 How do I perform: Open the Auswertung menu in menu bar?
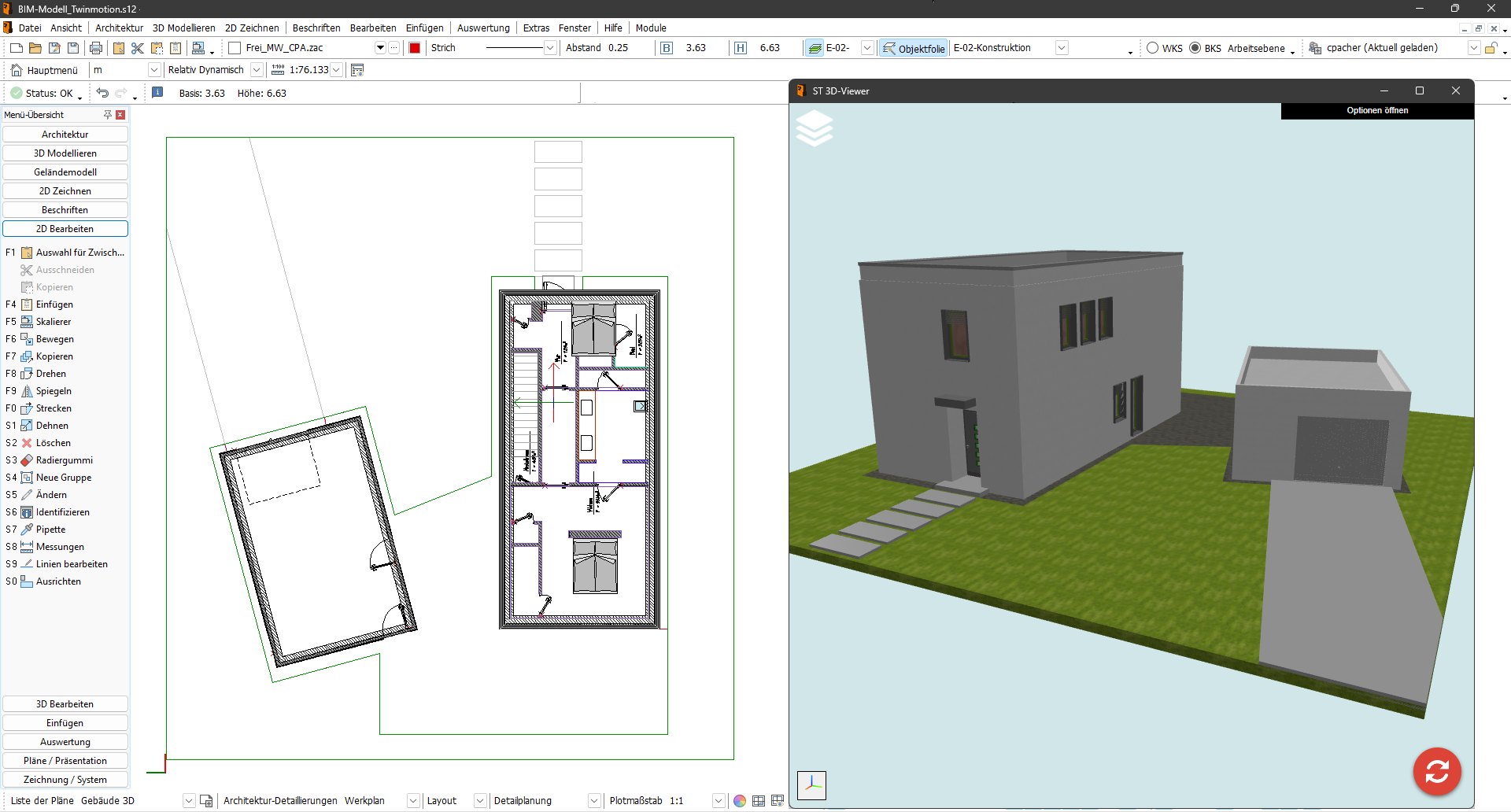(483, 28)
